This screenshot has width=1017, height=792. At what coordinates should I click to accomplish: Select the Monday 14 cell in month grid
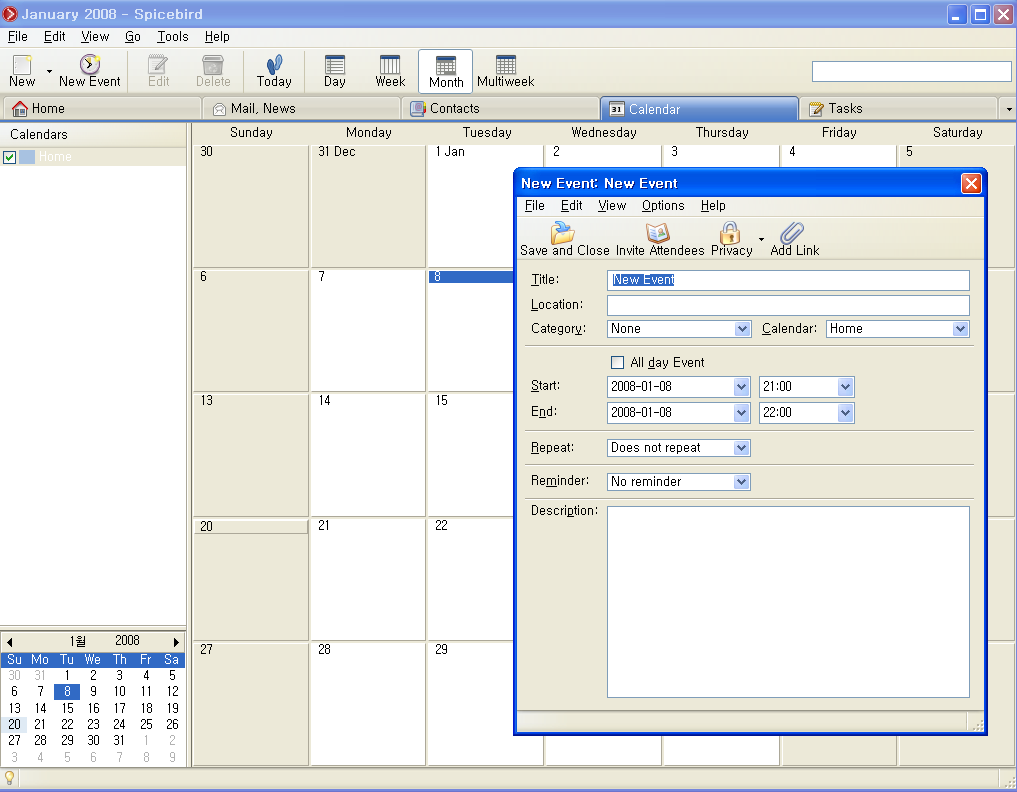click(x=368, y=454)
